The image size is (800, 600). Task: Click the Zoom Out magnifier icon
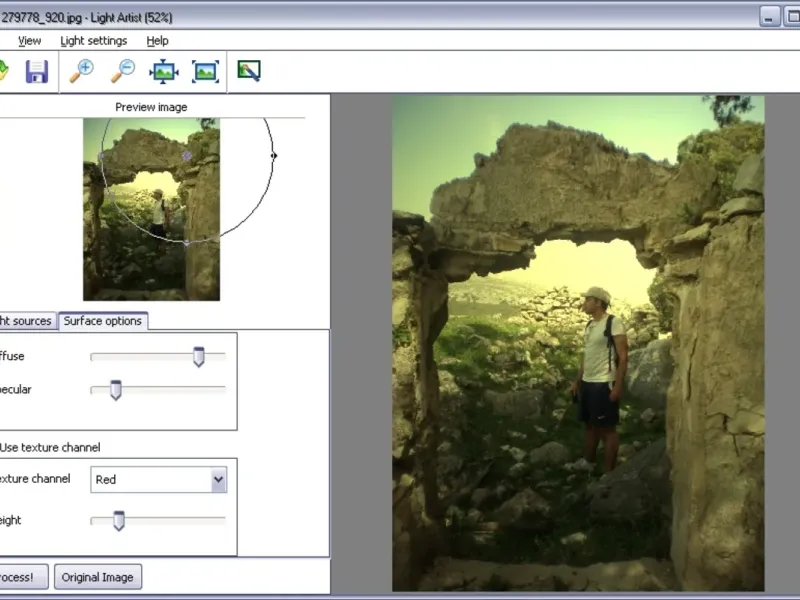123,71
